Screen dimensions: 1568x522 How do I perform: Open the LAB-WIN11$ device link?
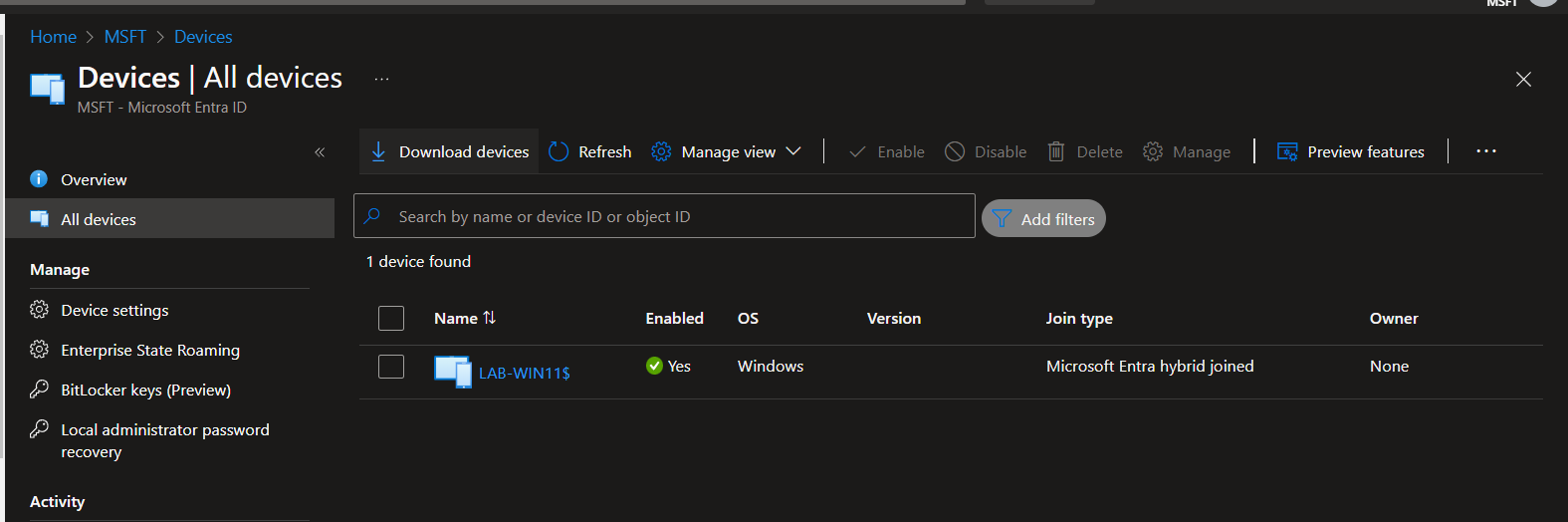(524, 374)
